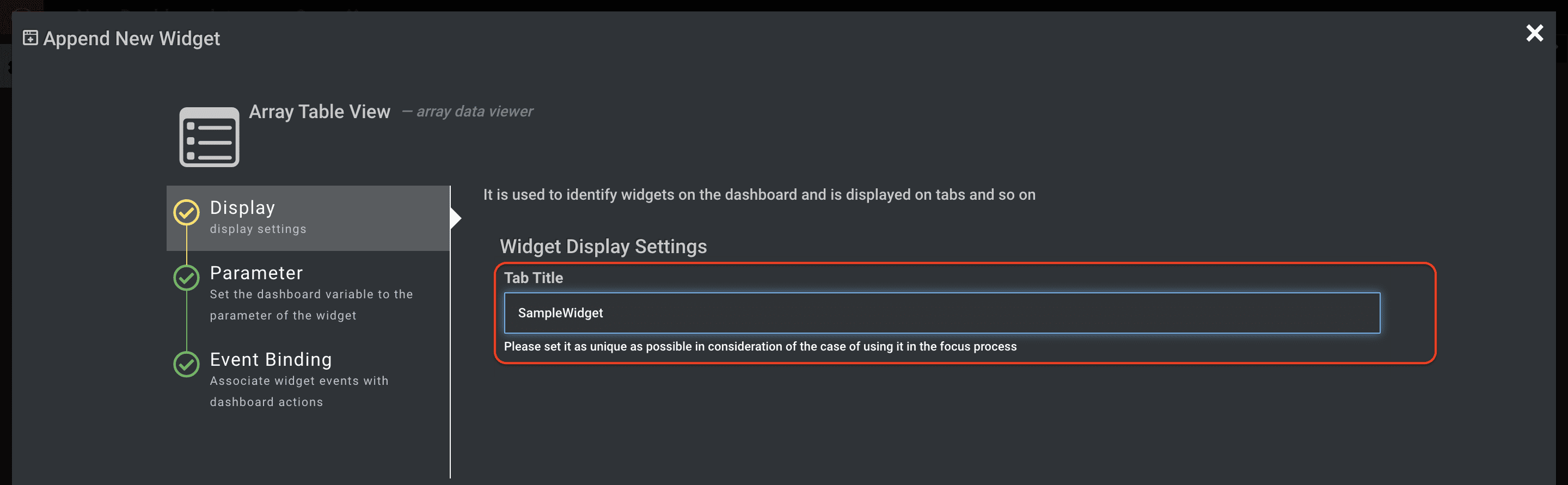Click the Tab Title label
This screenshot has height=485, width=1568.
click(x=533, y=278)
